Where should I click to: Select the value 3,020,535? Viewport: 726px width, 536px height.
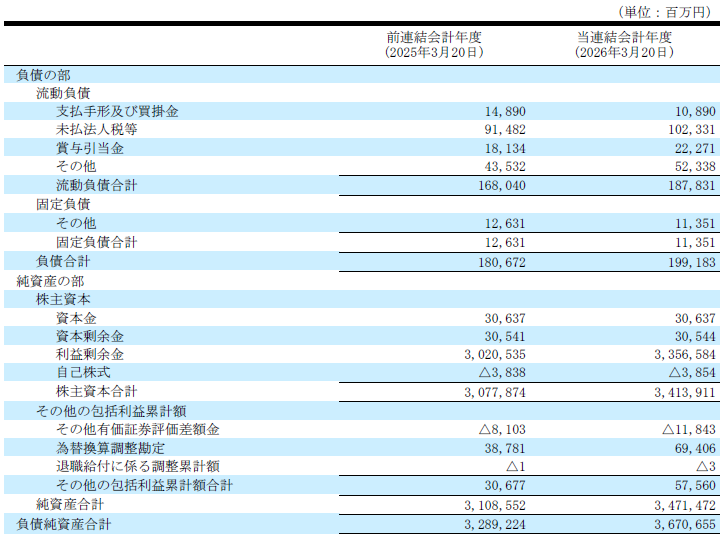click(495, 355)
